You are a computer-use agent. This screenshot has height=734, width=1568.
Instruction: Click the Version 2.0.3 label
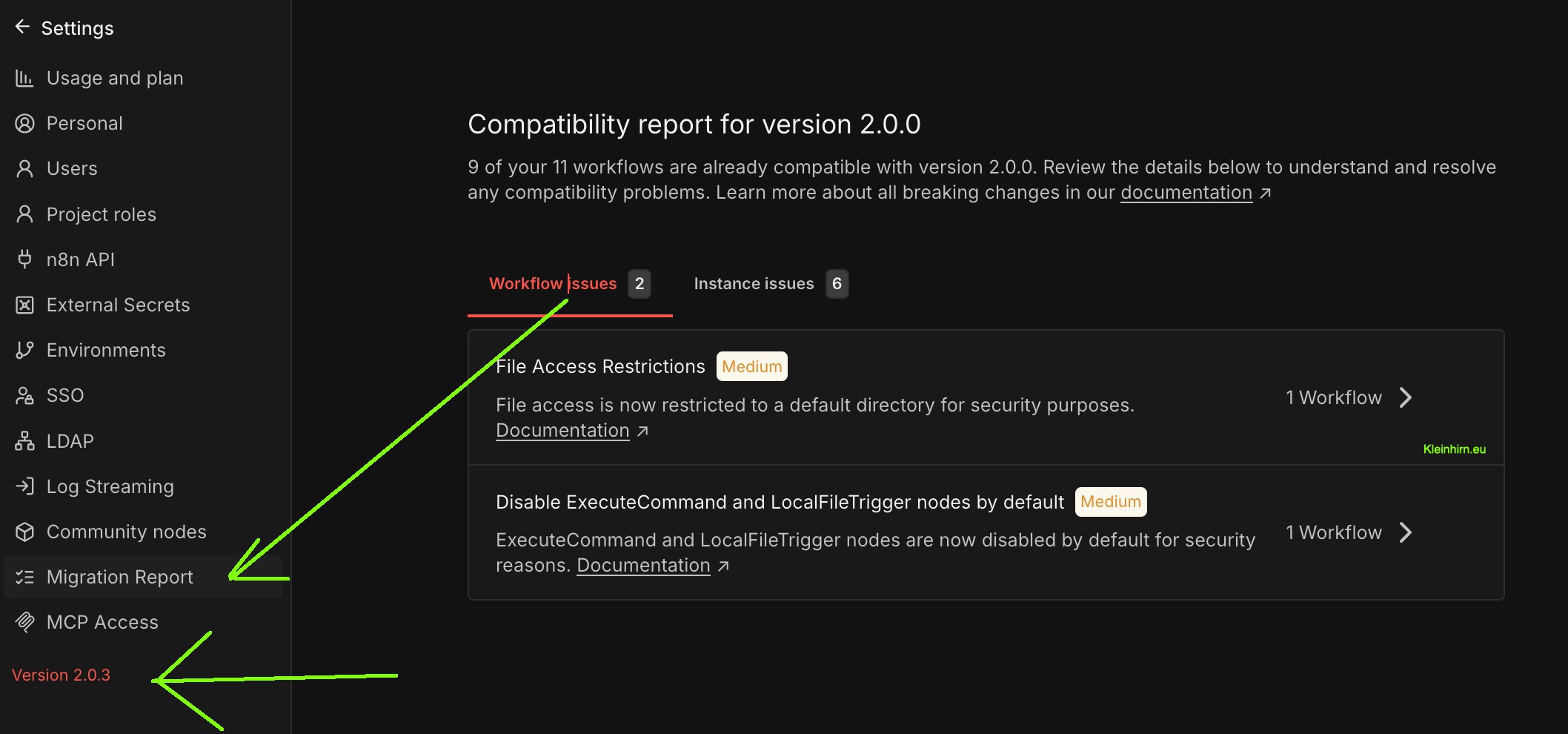[61, 675]
